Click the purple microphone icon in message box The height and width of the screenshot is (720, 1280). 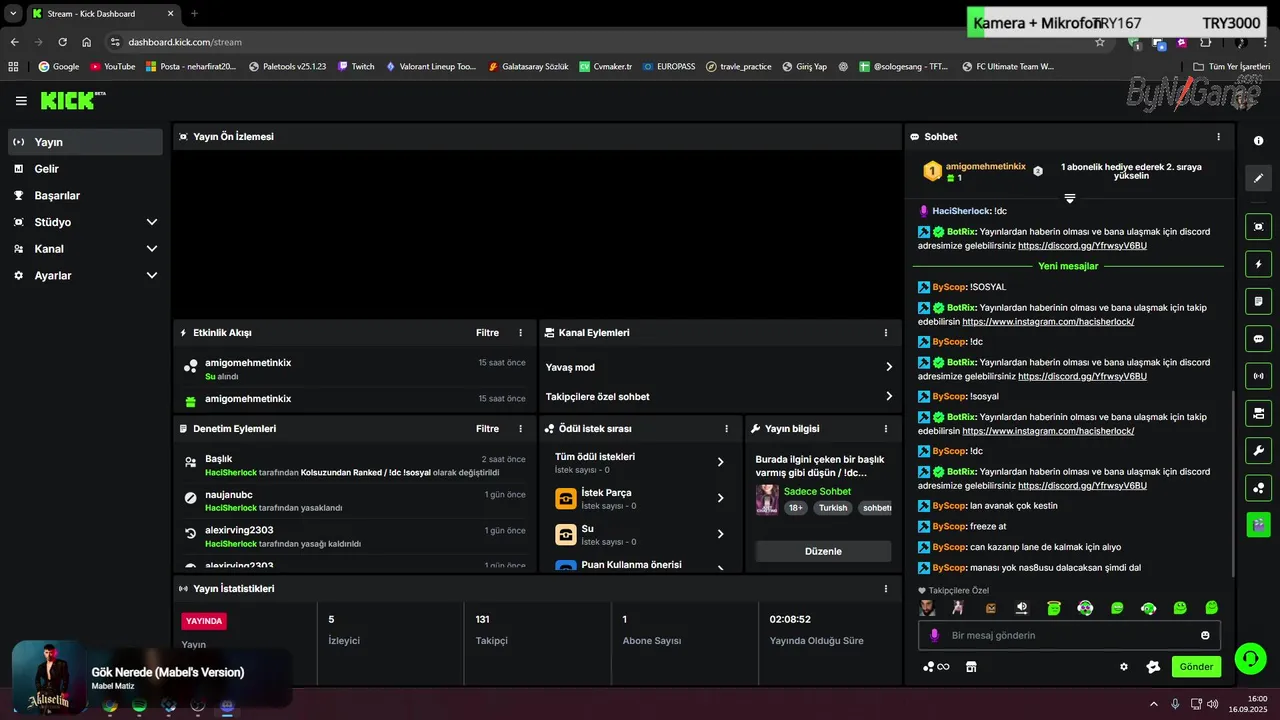coord(935,635)
